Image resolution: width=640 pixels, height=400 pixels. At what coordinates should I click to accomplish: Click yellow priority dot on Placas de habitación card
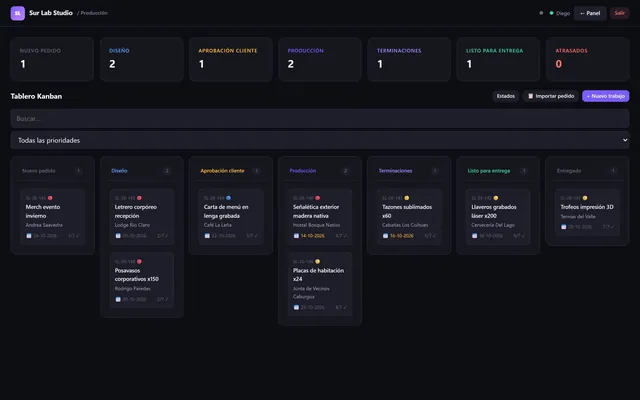click(x=318, y=262)
